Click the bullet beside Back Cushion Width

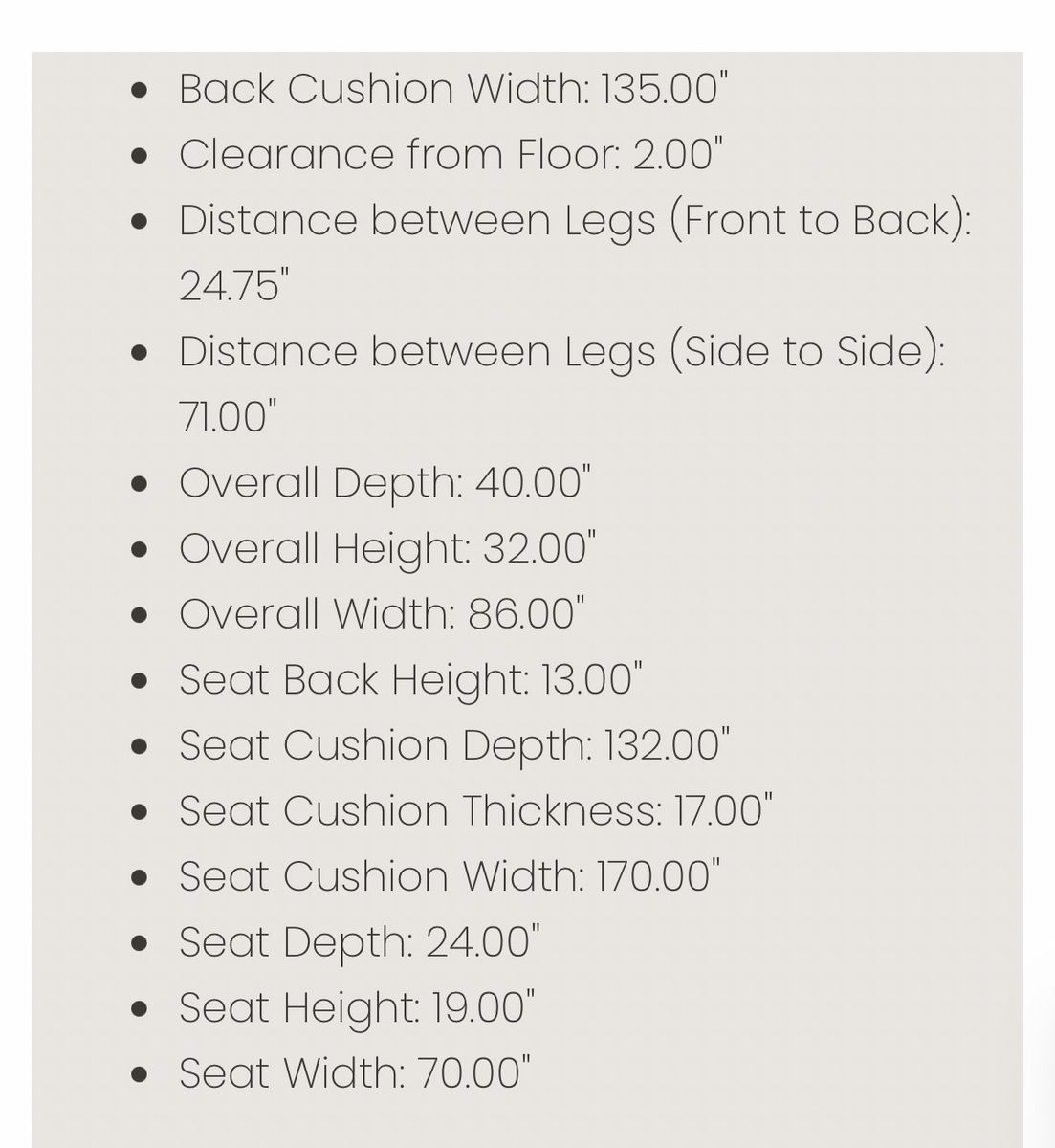[x=140, y=91]
